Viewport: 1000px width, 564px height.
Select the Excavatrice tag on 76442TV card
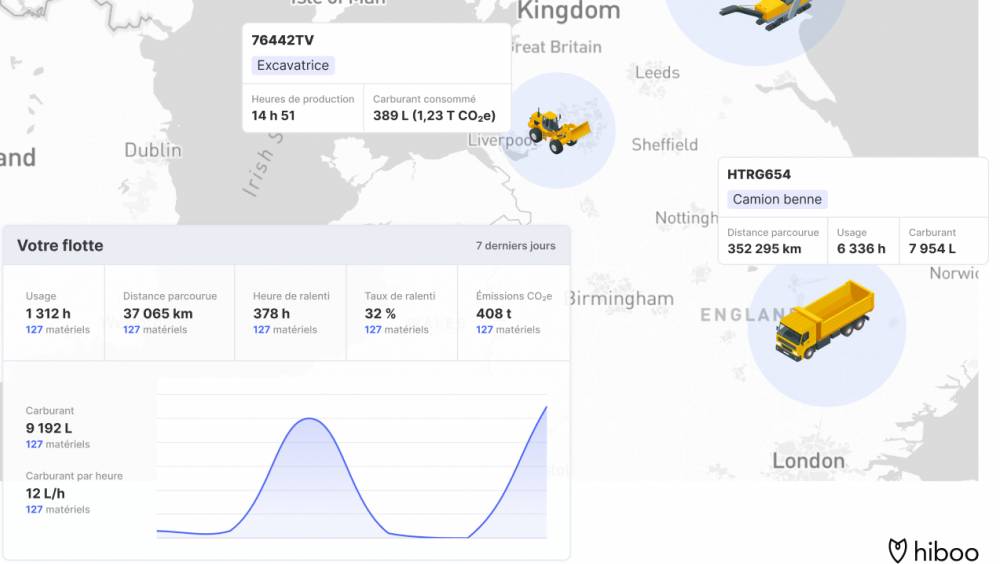(292, 66)
